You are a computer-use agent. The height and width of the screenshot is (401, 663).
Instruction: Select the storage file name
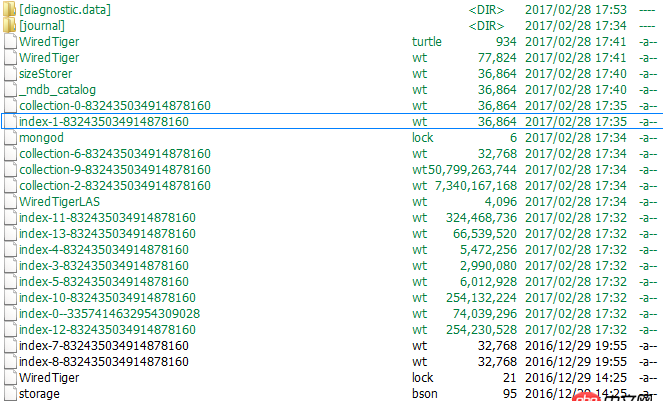coord(39,394)
